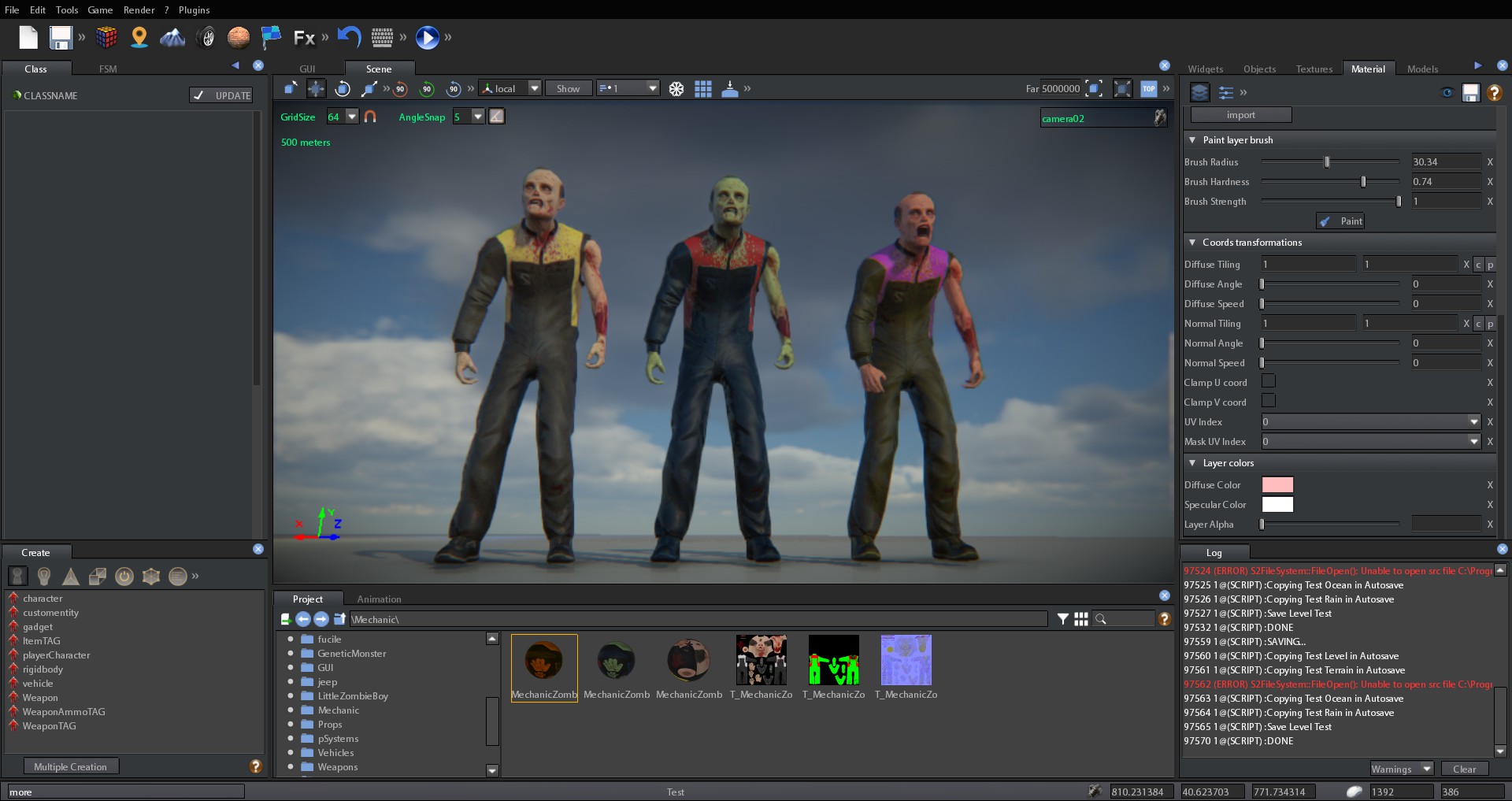Viewport: 1512px width, 801px height.
Task: Open the Fx effects editor from the toolbar
Action: [306, 37]
